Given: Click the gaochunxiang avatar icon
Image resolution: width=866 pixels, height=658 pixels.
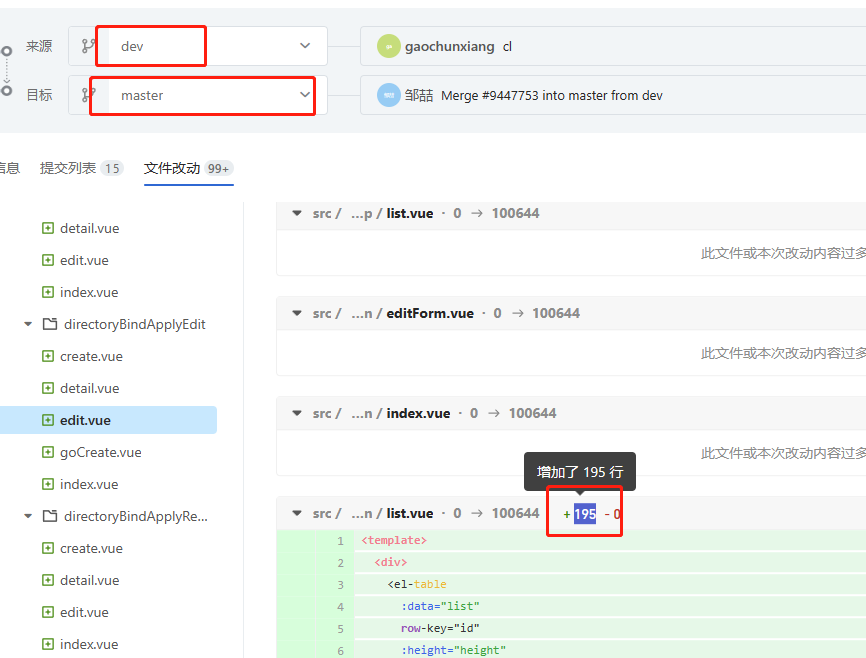Looking at the screenshot, I should click(x=388, y=46).
